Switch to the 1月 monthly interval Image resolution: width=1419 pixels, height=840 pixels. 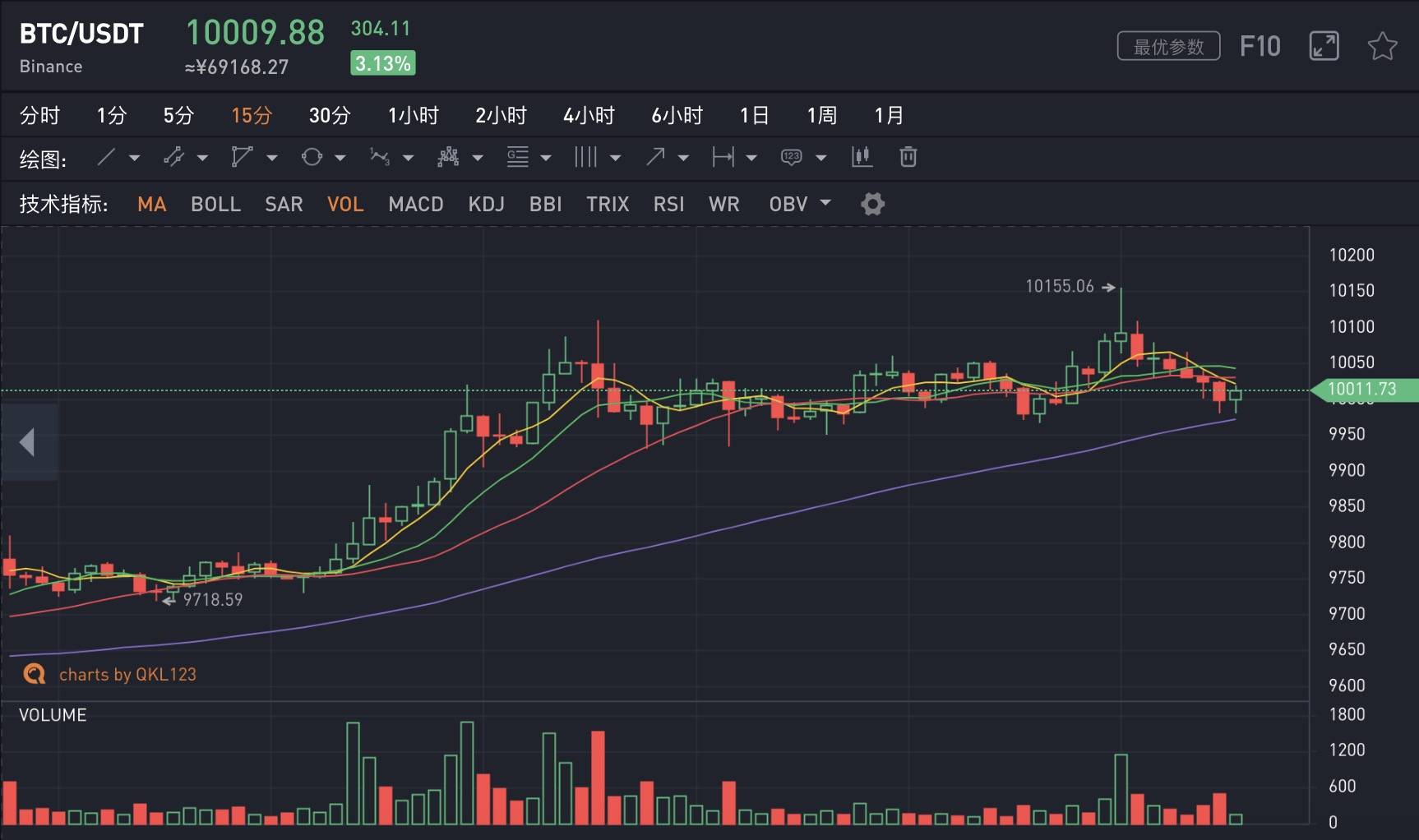(x=889, y=115)
